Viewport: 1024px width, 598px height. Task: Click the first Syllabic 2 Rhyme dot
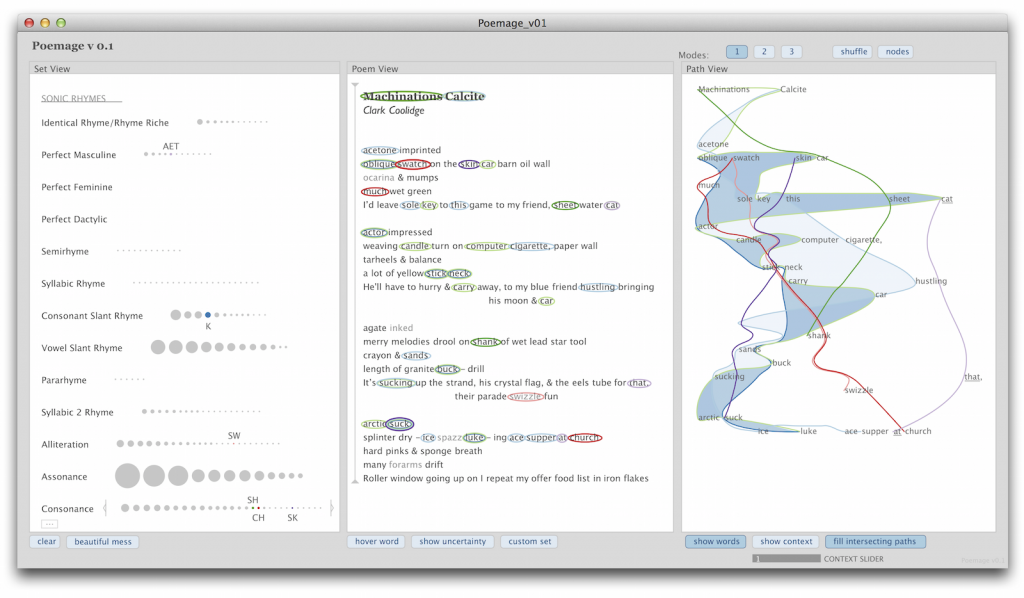[x=144, y=412]
